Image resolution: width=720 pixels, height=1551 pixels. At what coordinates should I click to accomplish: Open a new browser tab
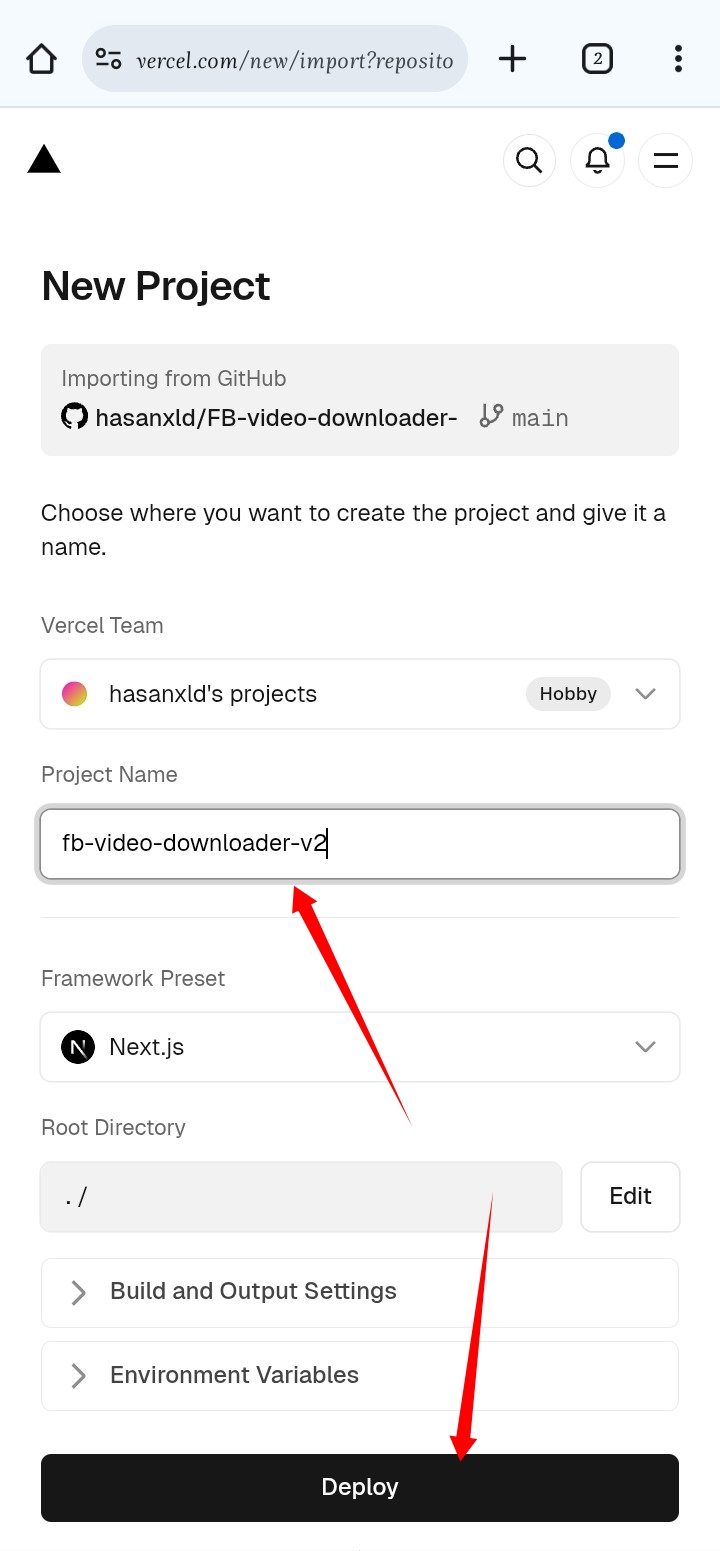512,59
